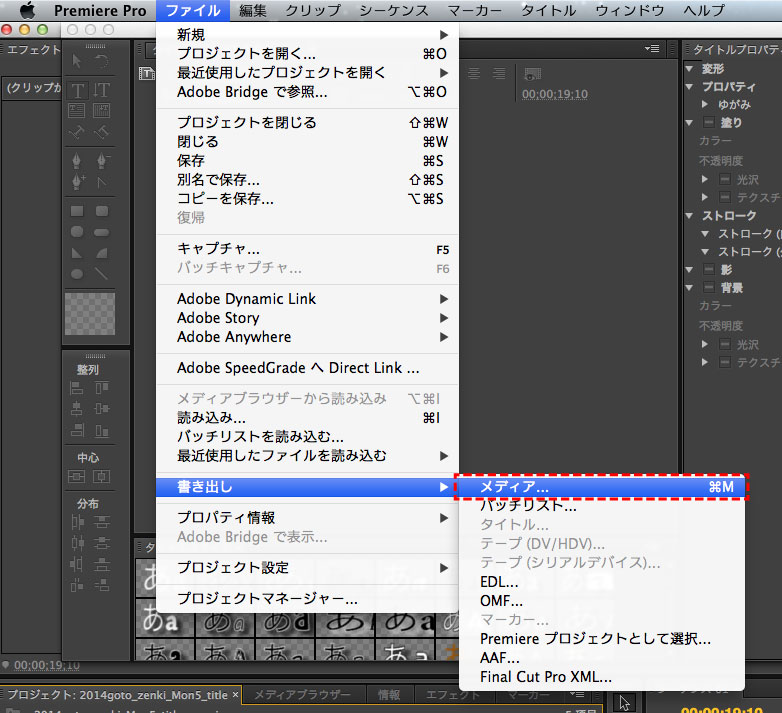Select the Clipped Corner Rectangle tool
782x713 pixels.
pos(77,232)
